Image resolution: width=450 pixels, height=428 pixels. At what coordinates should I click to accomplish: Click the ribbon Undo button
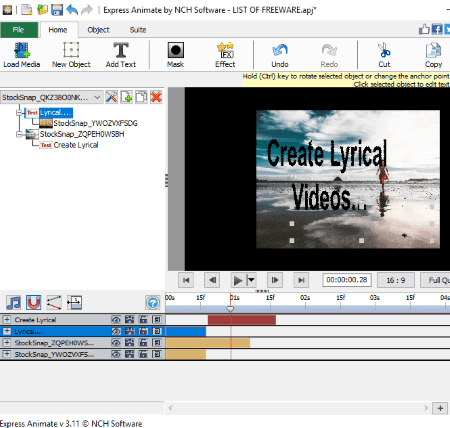click(280, 55)
